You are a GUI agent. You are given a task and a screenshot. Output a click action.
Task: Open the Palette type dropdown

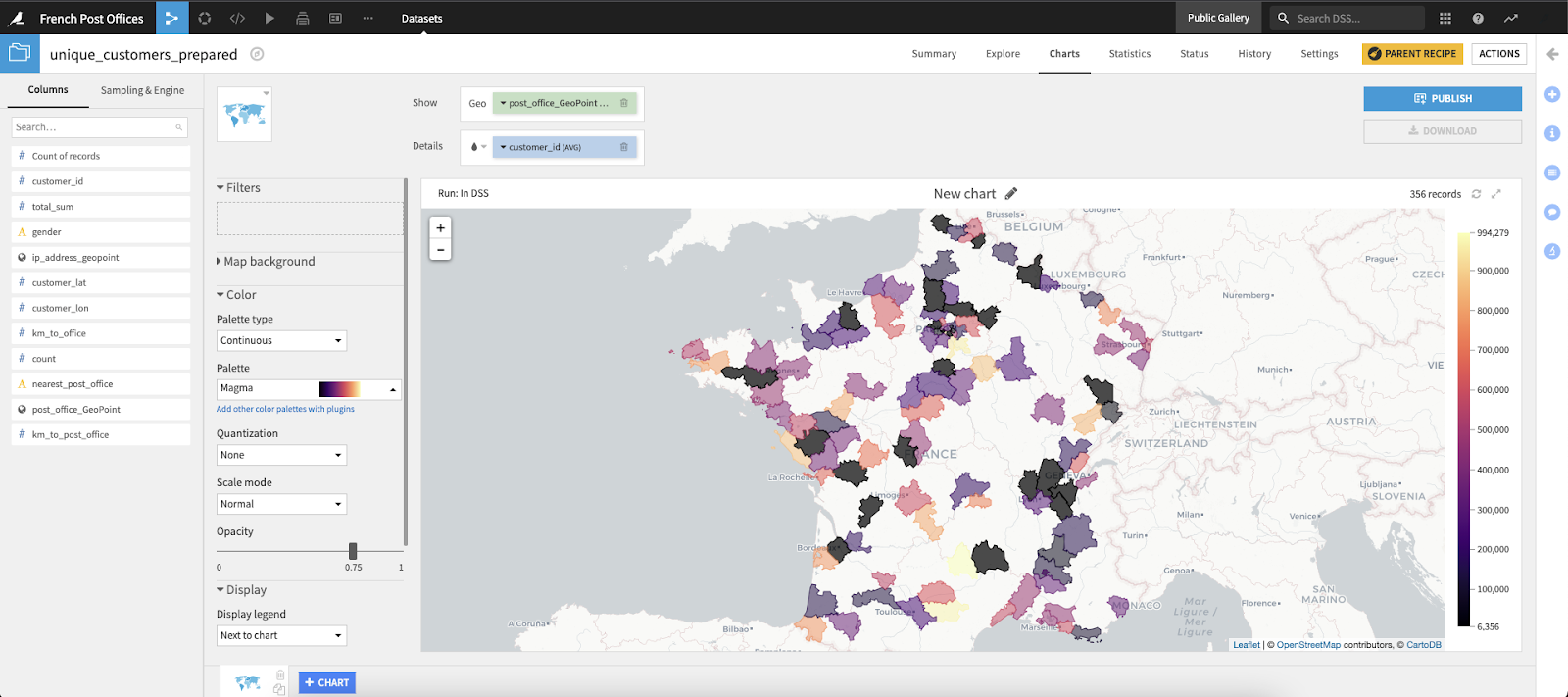click(x=281, y=340)
